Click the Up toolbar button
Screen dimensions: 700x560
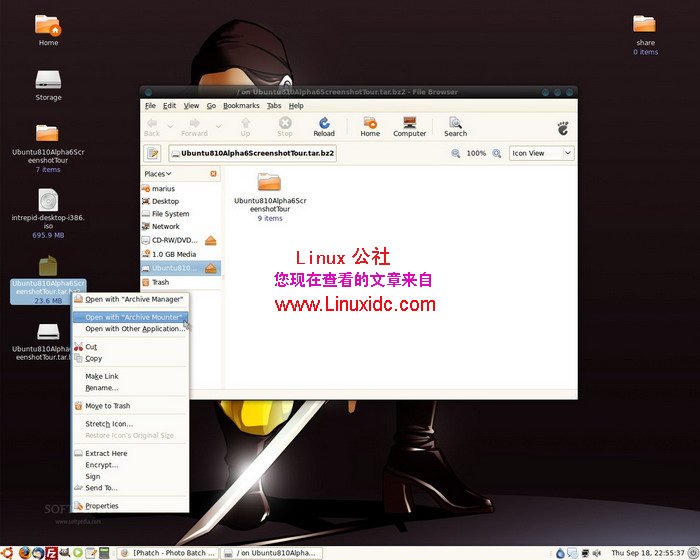pos(245,127)
